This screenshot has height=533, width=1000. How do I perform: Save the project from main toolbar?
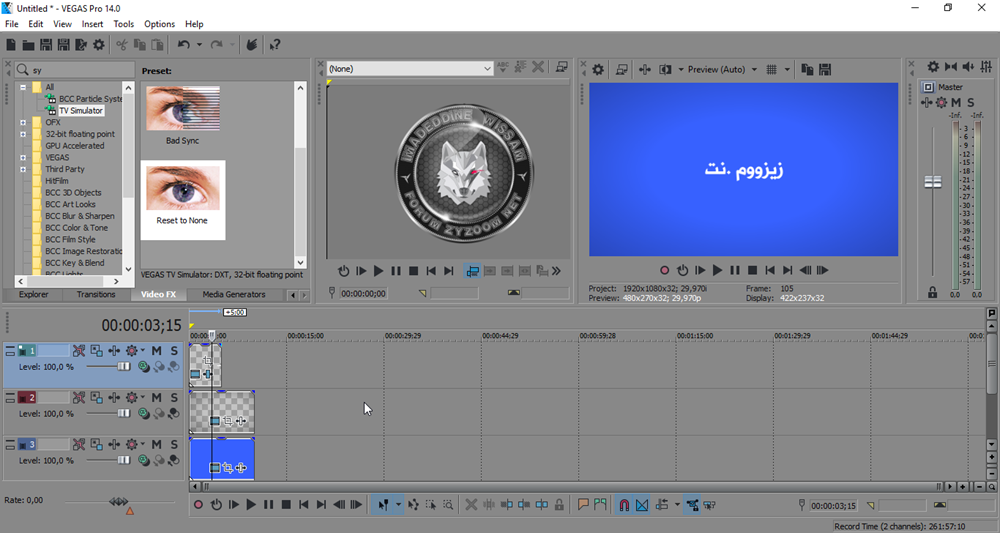coord(46,45)
